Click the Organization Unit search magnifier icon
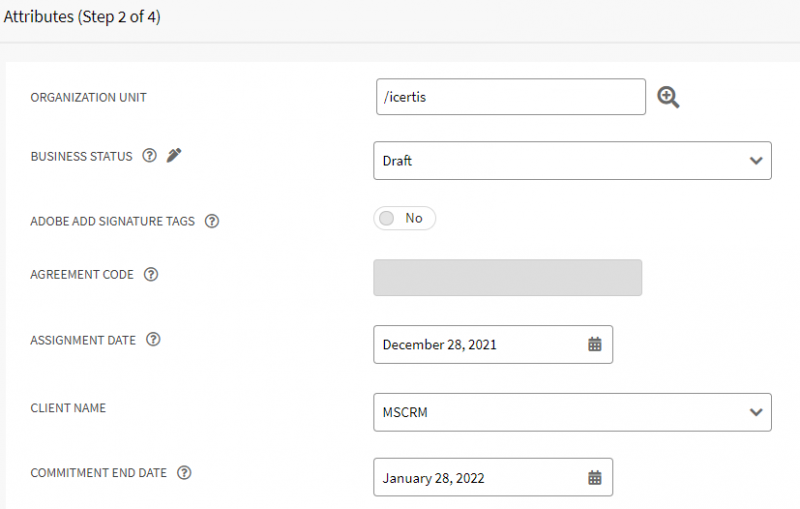800x509 pixels. 668,97
